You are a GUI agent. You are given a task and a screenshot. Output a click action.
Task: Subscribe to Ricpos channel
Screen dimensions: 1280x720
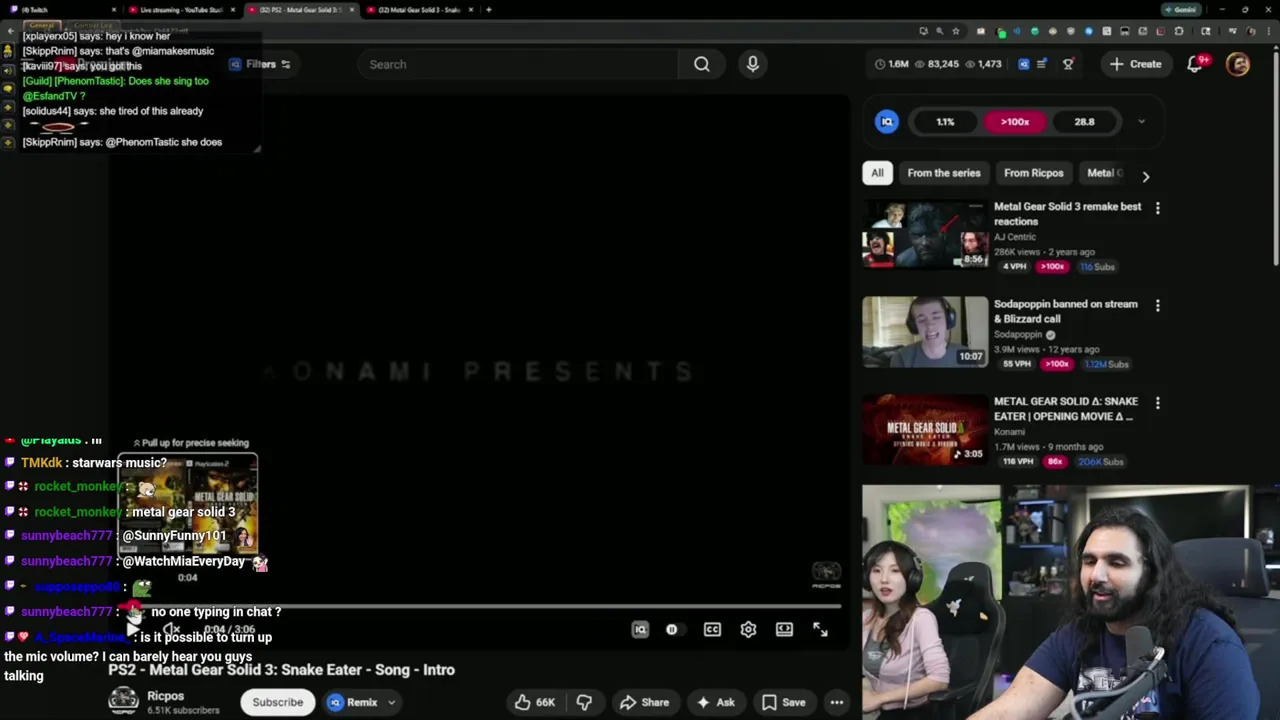(278, 702)
